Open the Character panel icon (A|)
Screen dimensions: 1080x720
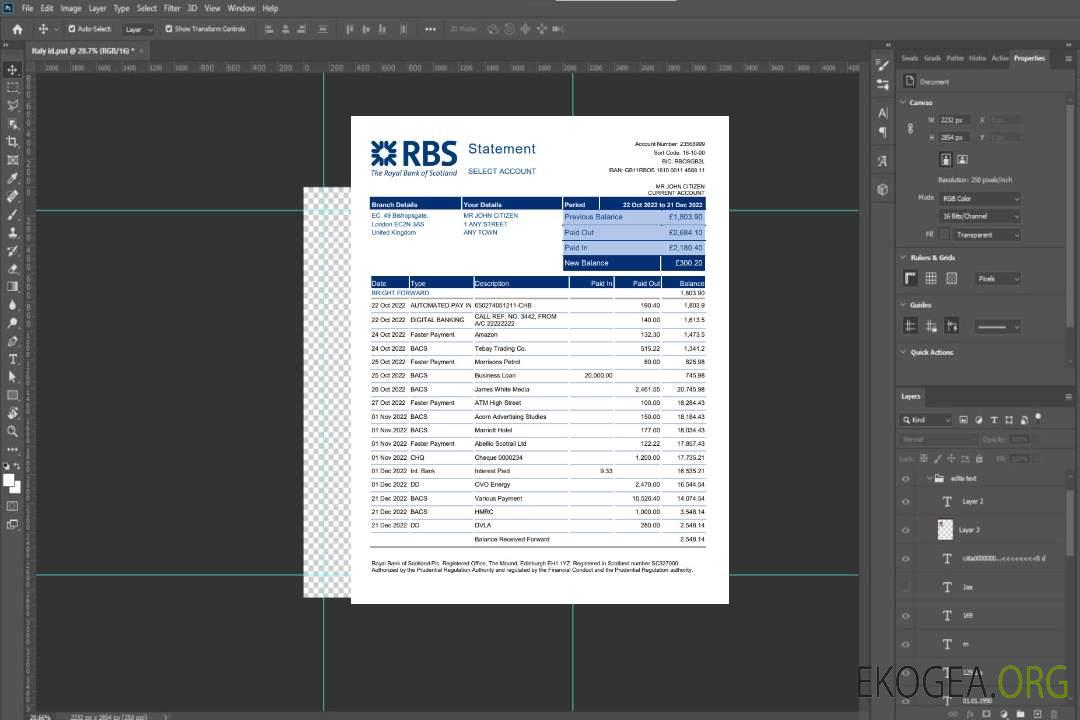click(x=883, y=112)
